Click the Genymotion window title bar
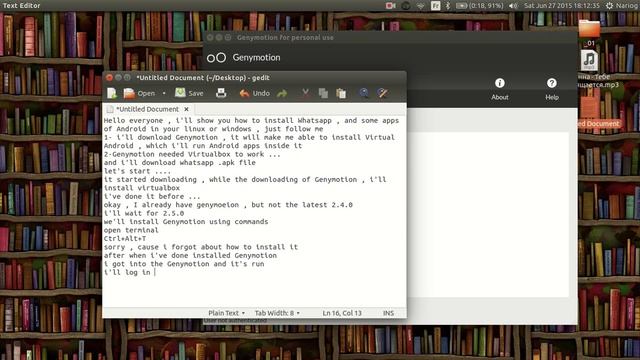 pos(390,38)
